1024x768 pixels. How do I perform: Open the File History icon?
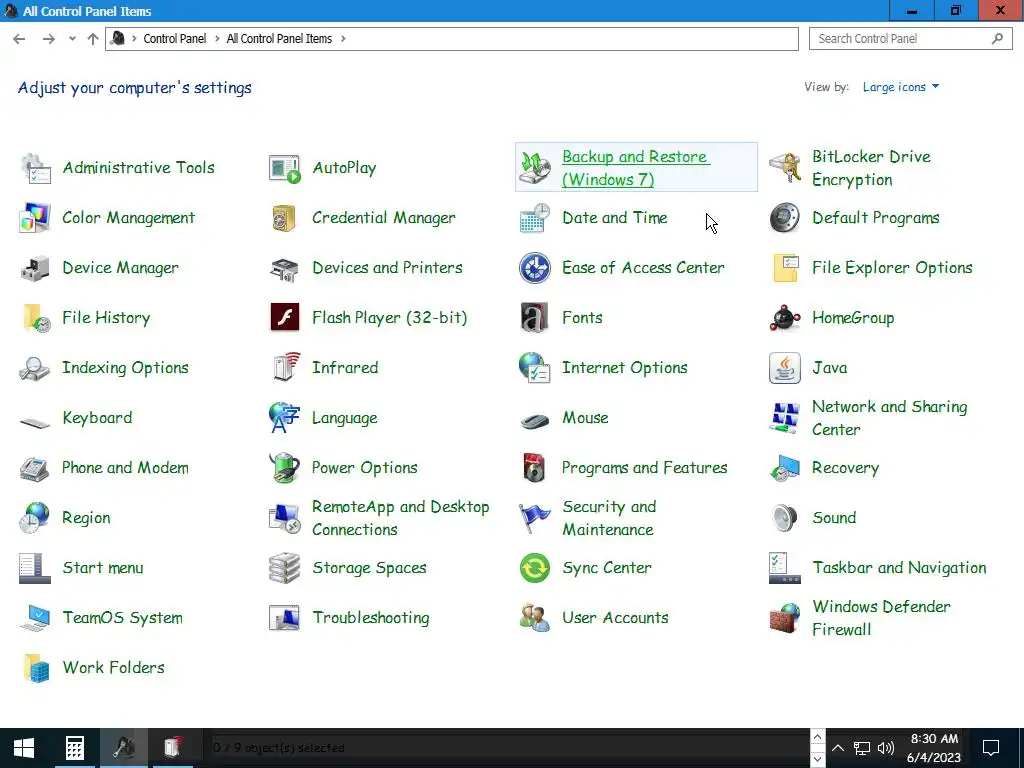point(35,318)
